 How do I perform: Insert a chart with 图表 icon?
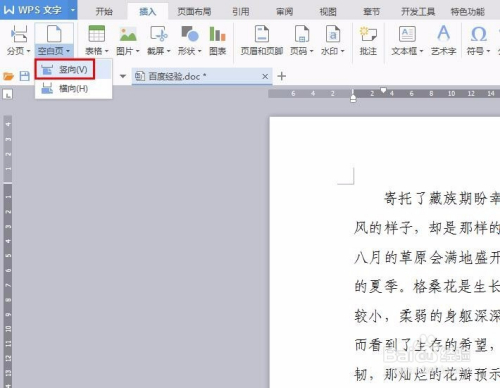click(x=218, y=34)
